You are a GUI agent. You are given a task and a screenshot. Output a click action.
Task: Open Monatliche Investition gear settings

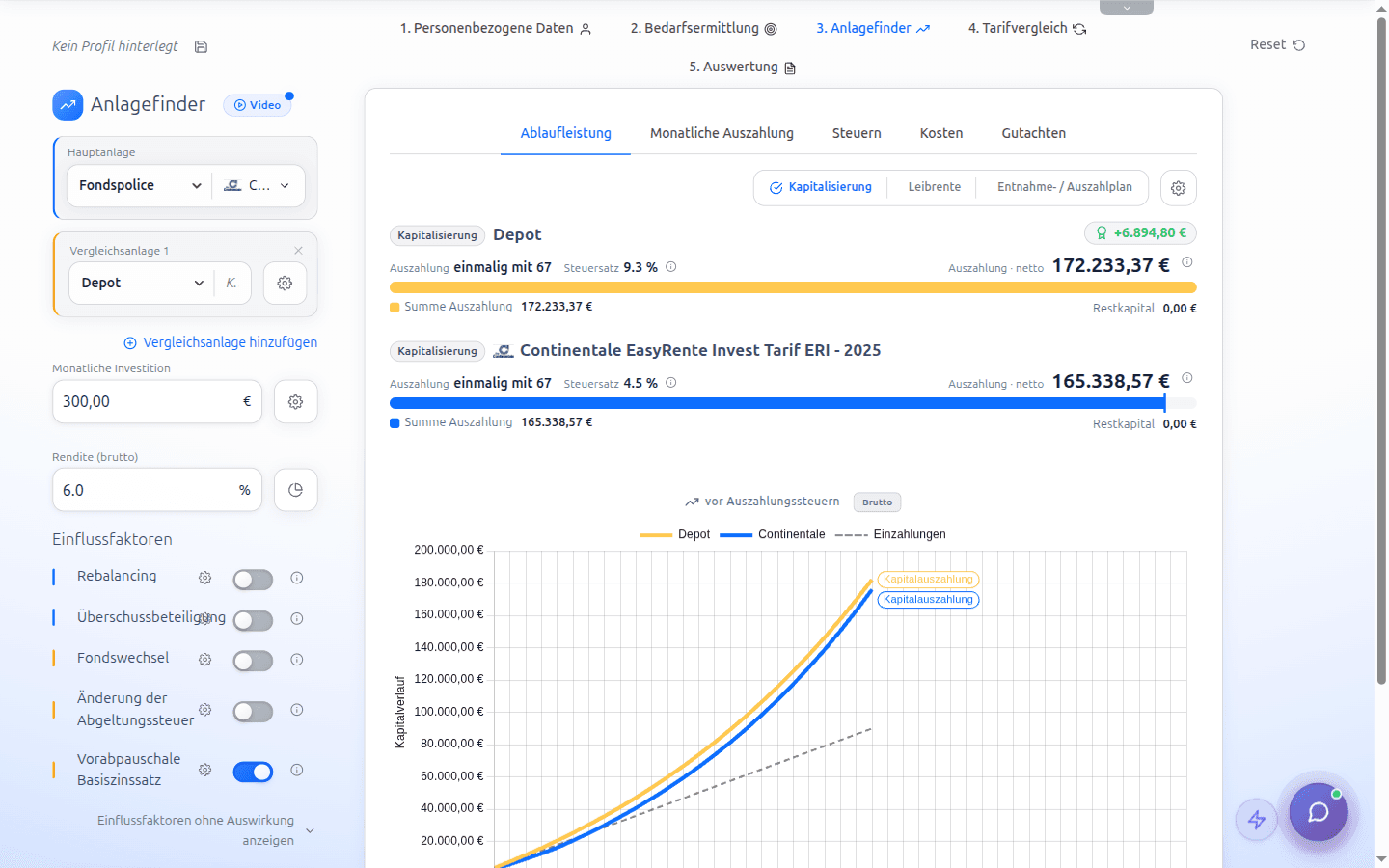pyautogui.click(x=295, y=402)
